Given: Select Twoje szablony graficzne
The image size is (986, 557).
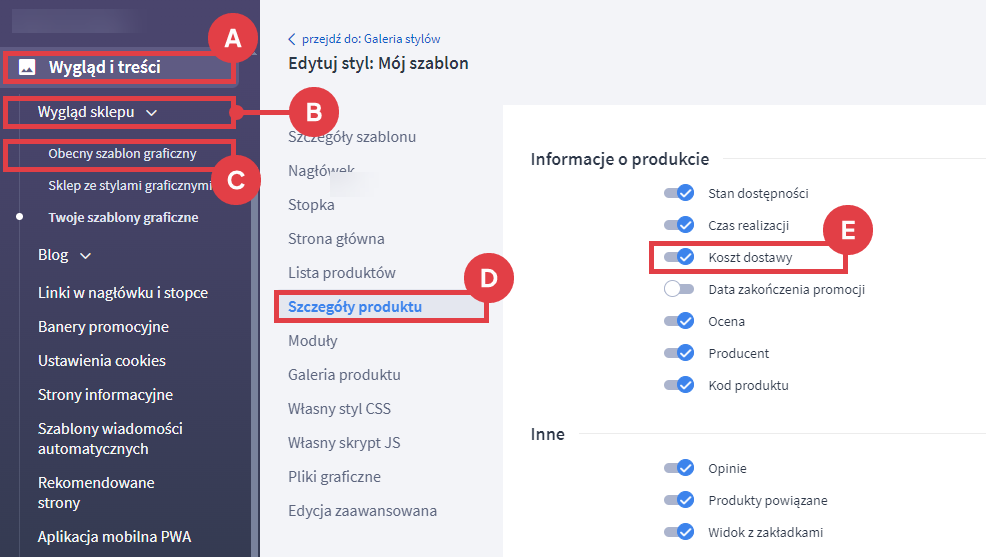Looking at the screenshot, I should click(x=123, y=218).
